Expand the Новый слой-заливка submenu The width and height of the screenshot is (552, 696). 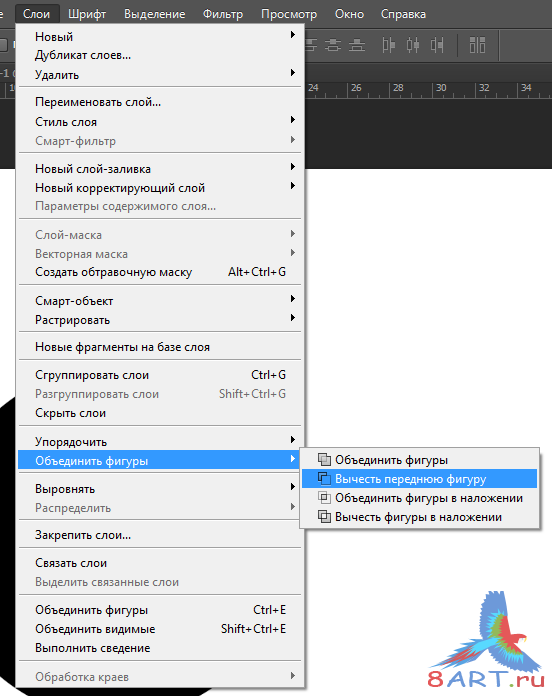pos(160,169)
